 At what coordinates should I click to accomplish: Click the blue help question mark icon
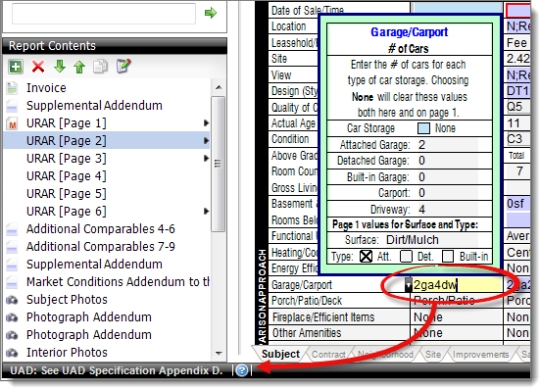pos(242,370)
